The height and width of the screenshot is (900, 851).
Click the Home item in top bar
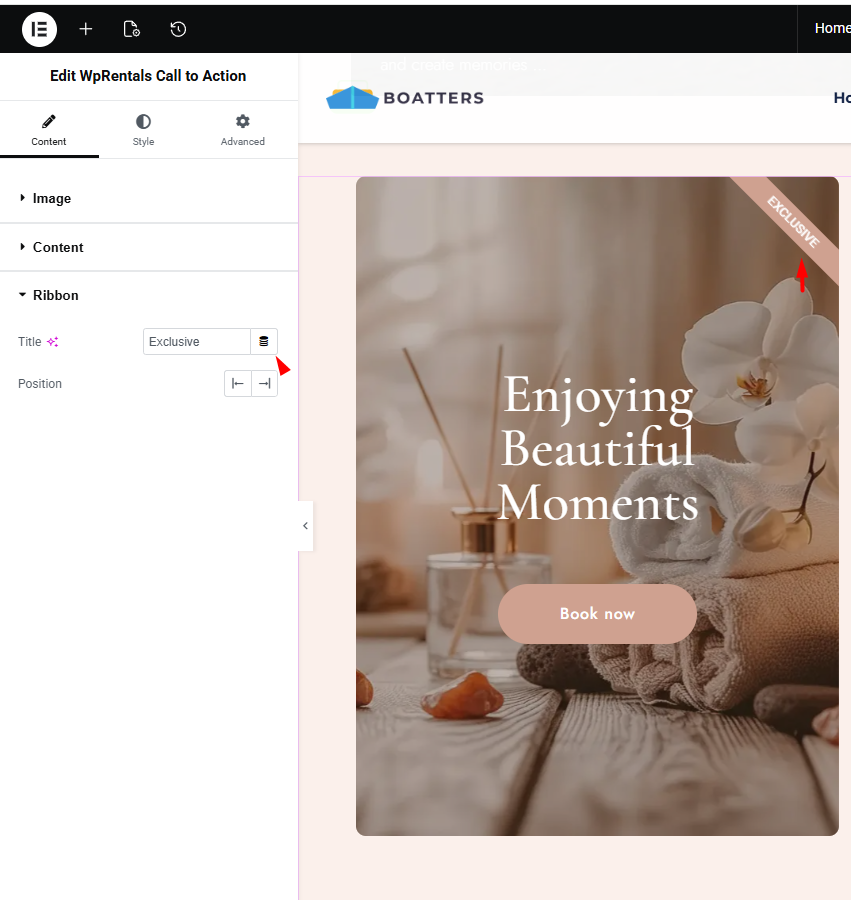pos(831,28)
